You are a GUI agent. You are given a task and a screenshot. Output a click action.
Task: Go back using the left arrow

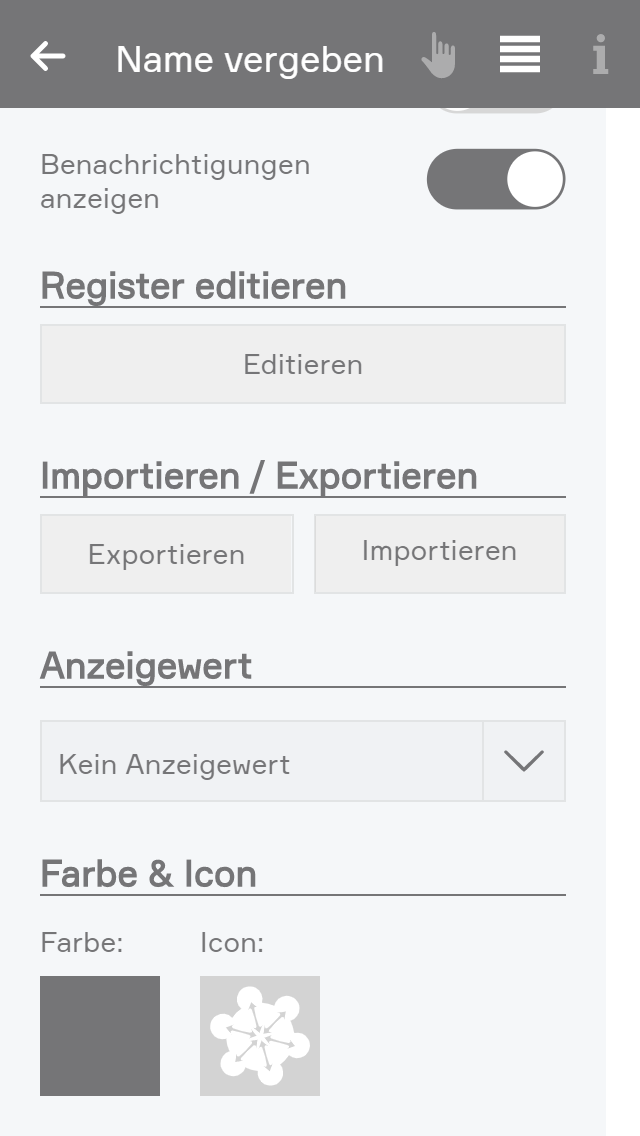(48, 56)
